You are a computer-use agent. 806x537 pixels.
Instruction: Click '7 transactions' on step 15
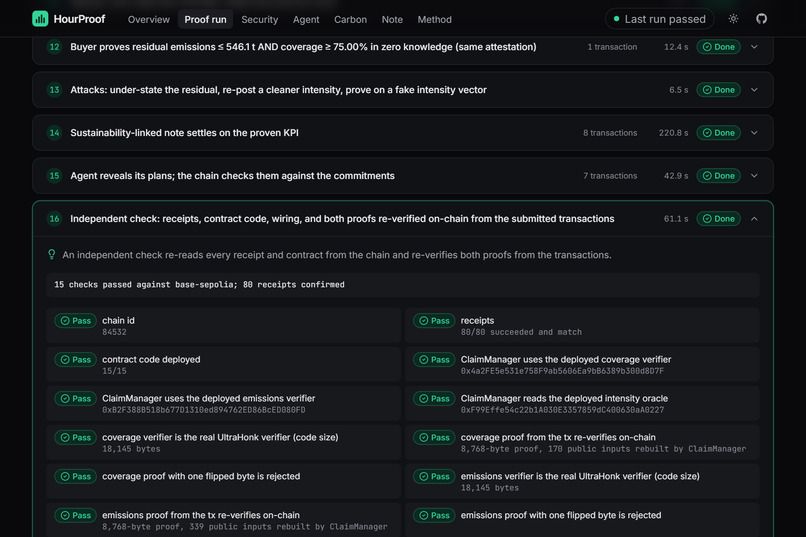tap(610, 176)
